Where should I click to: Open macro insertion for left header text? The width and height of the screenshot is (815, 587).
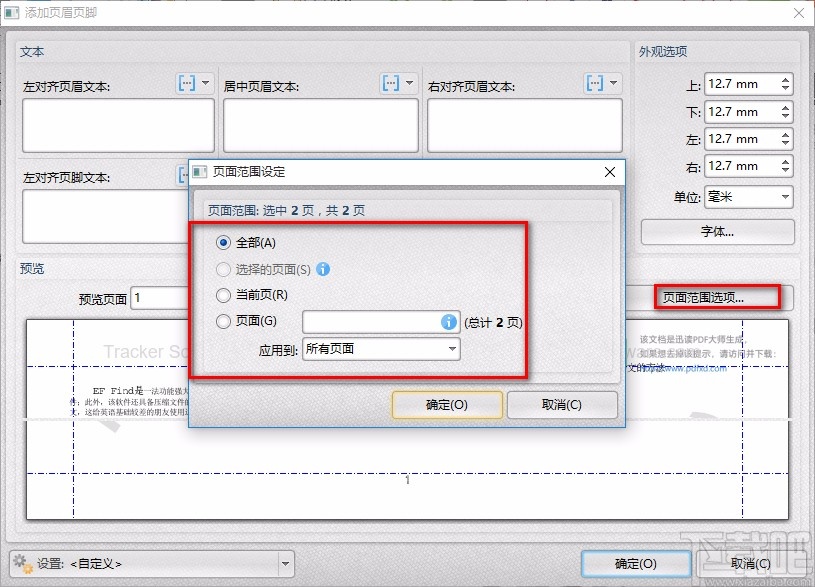[x=185, y=83]
